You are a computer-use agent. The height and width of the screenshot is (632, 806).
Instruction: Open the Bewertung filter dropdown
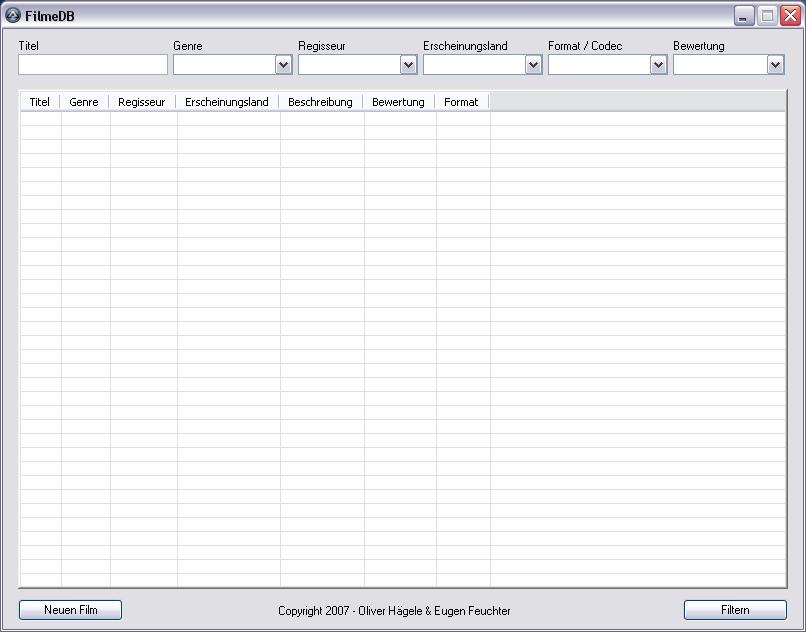(775, 65)
